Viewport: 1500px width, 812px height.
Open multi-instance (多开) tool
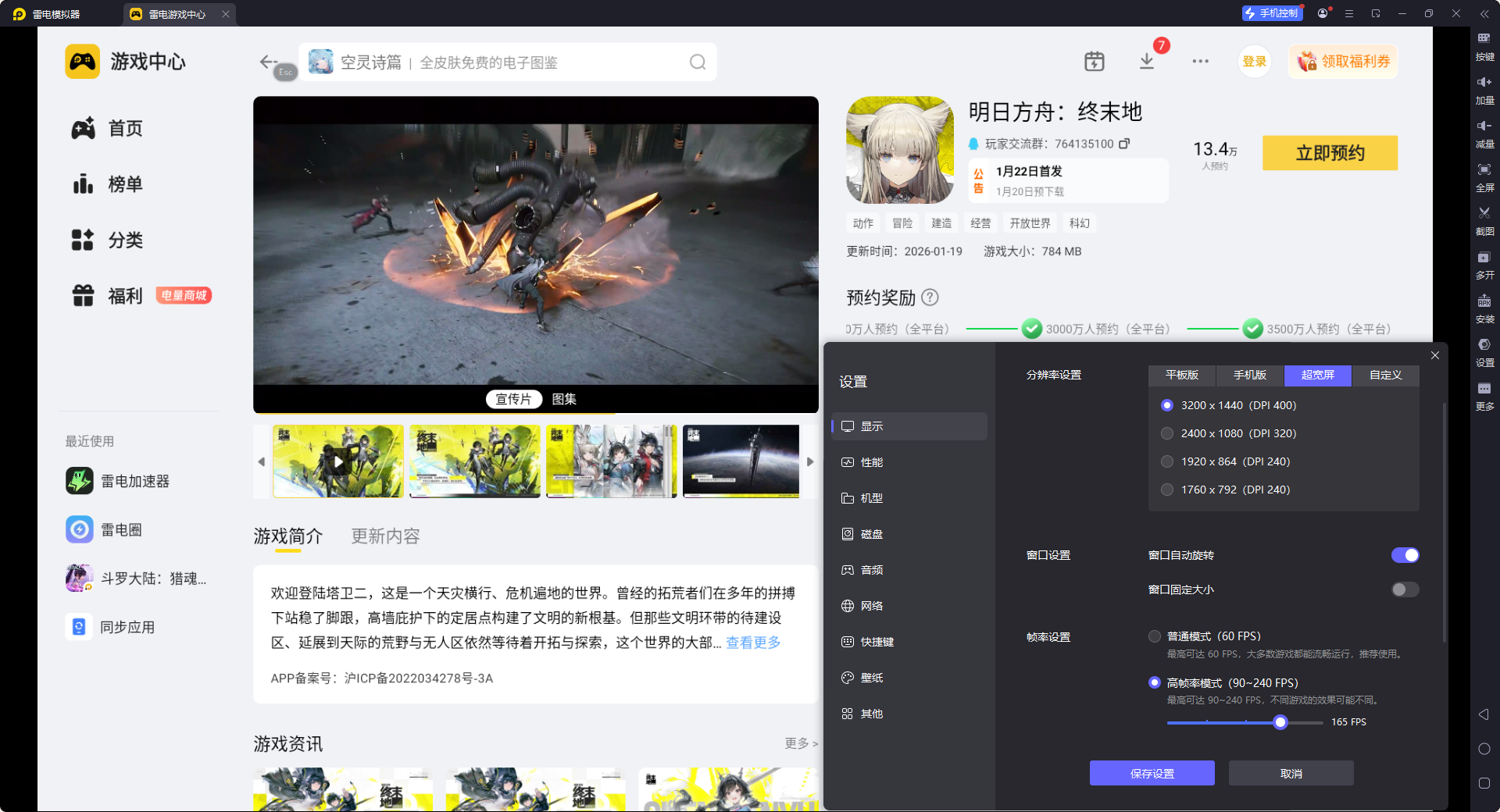click(x=1484, y=263)
